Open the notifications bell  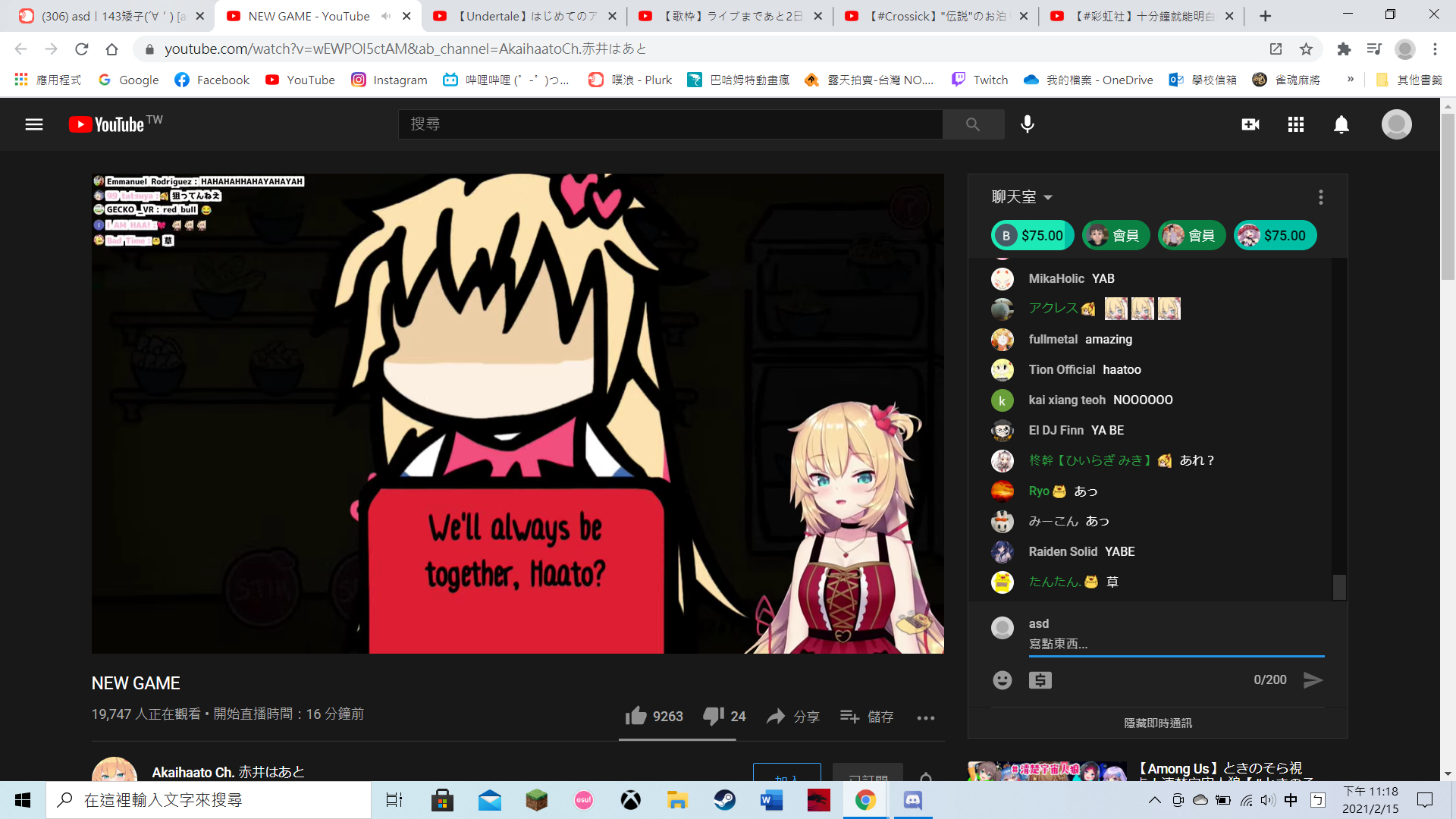coord(1341,124)
